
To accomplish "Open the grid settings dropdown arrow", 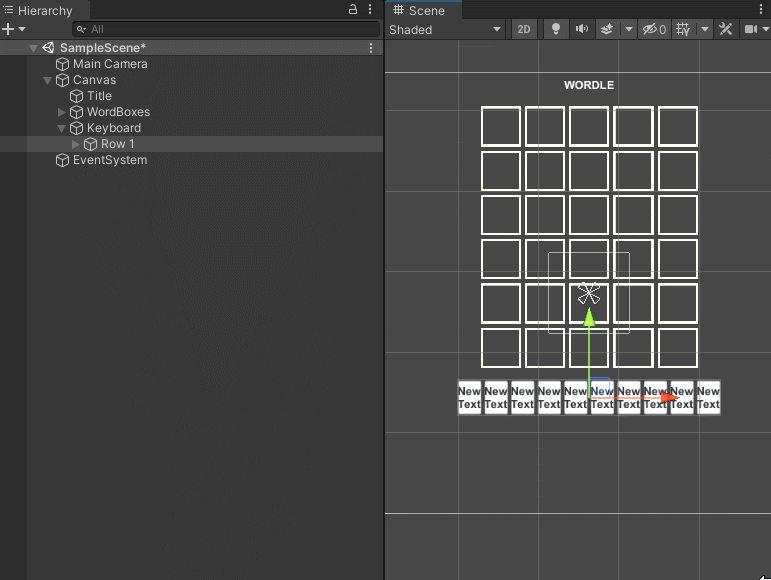I will [x=705, y=29].
